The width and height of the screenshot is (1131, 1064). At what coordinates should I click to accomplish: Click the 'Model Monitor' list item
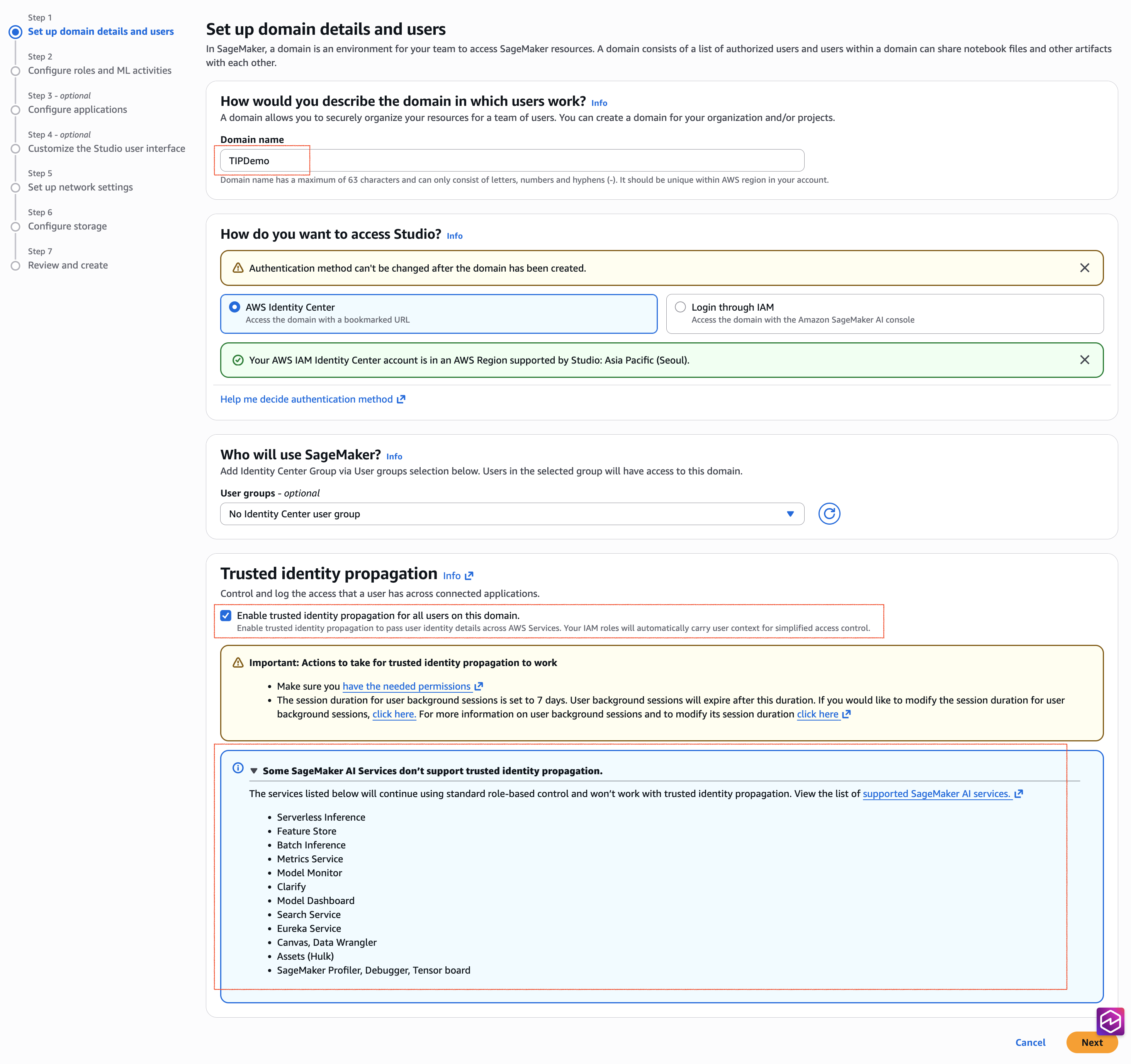click(x=309, y=873)
